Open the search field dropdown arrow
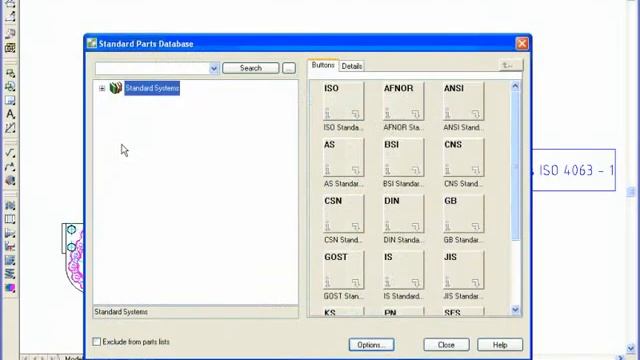This screenshot has width=640, height=360. point(213,68)
